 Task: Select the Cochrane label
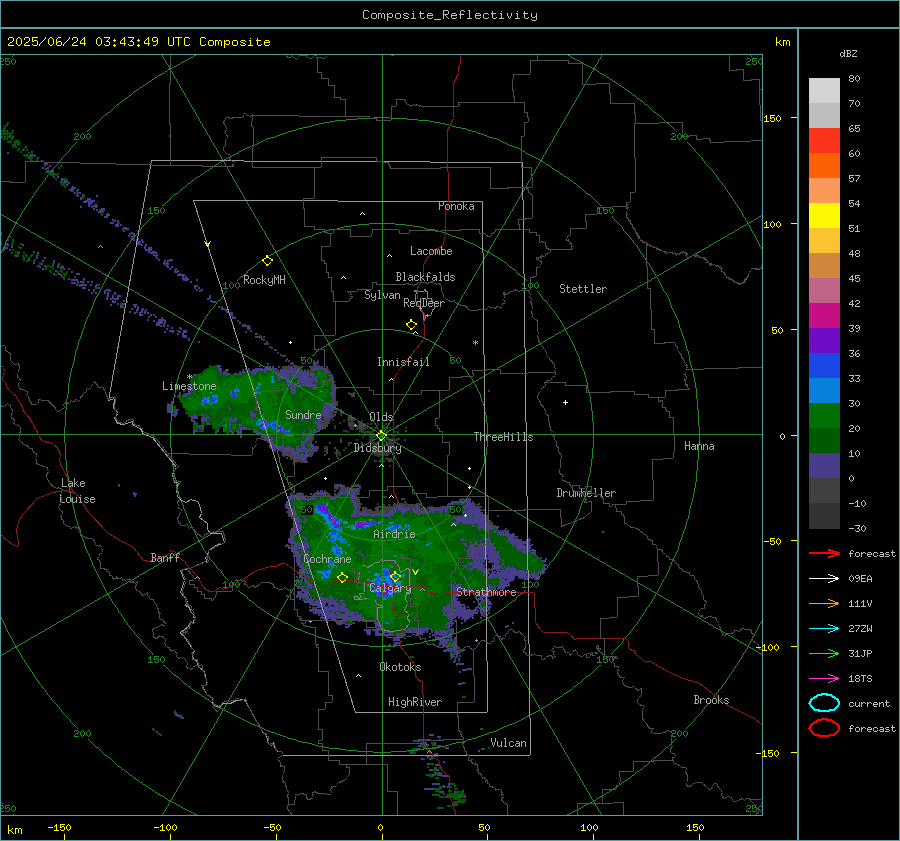[x=327, y=559]
